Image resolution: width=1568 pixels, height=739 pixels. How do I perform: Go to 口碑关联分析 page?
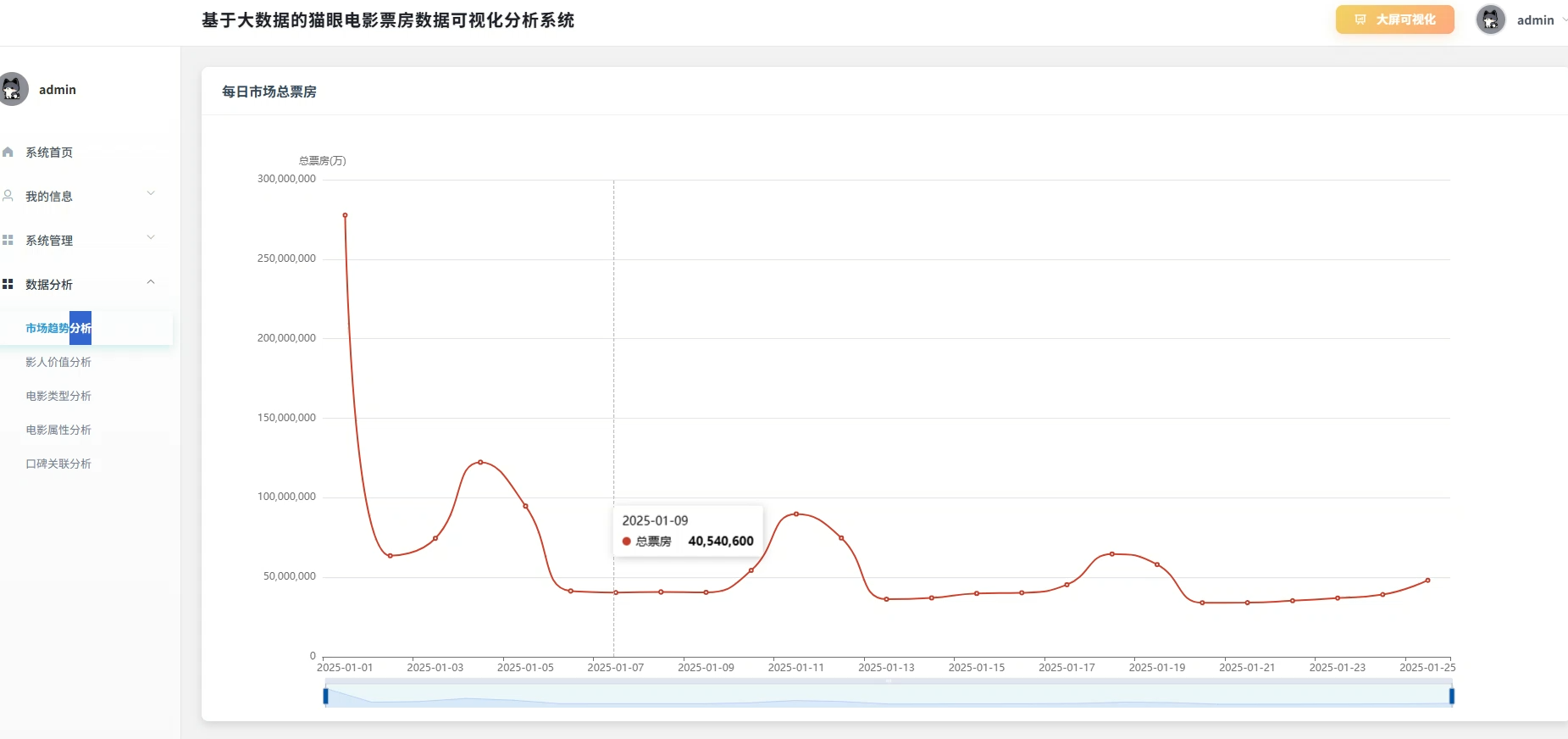tap(58, 464)
